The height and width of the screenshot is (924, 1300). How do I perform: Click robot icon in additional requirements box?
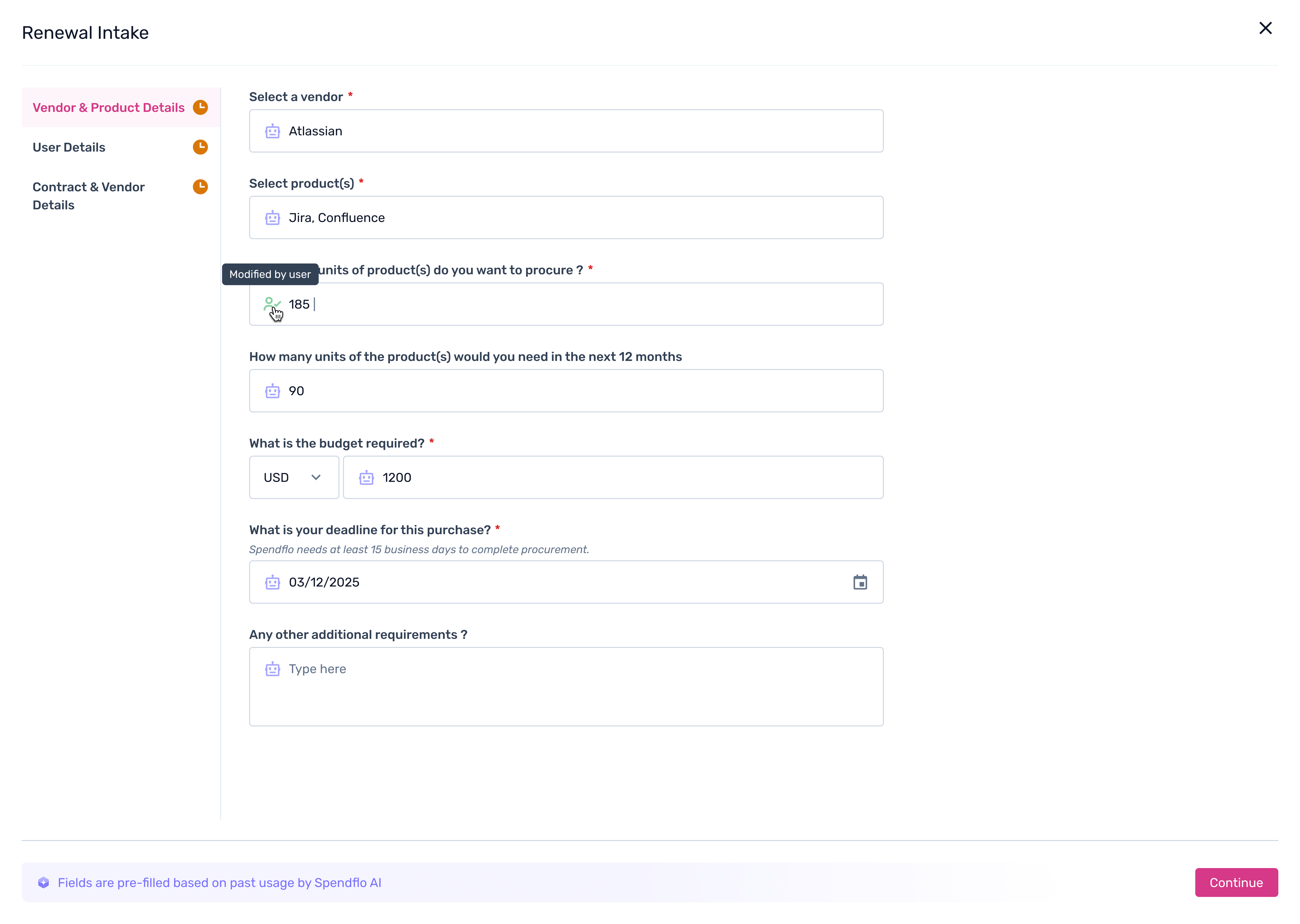273,669
